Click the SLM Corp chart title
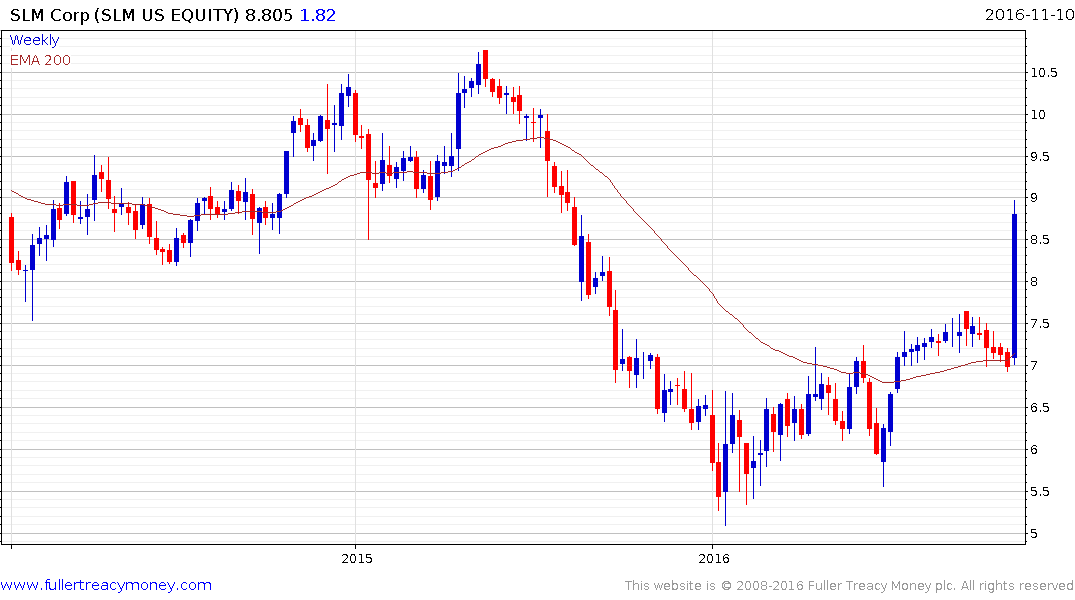1075x600 pixels. [125, 15]
